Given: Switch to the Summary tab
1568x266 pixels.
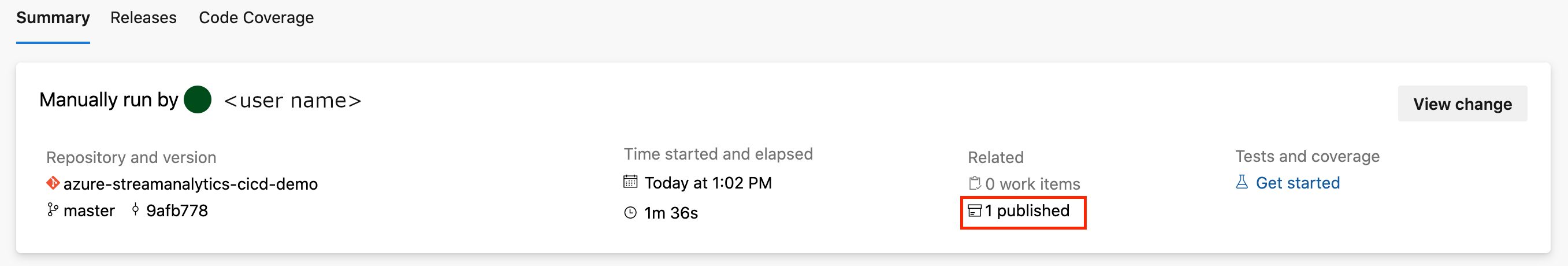Looking at the screenshot, I should coord(53,19).
